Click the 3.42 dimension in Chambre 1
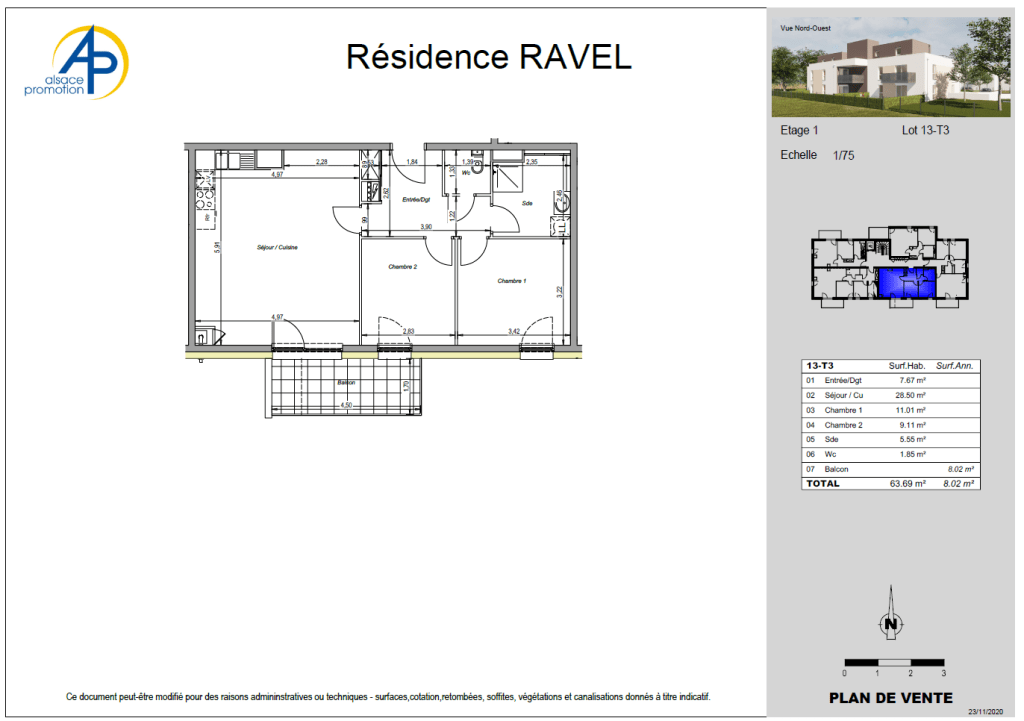 514,331
